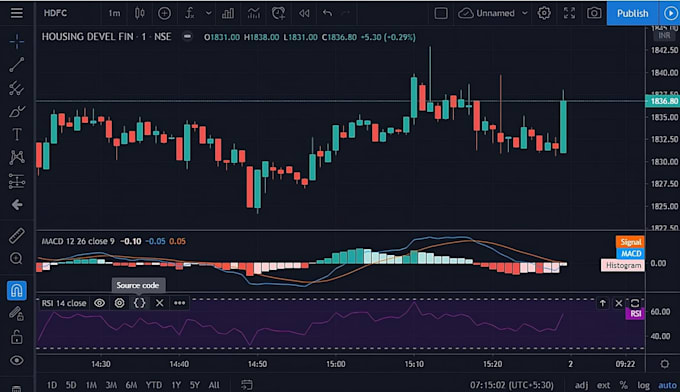The width and height of the screenshot is (680, 392).
Task: Click the play icon beside Publish
Action: pyautogui.click(x=670, y=13)
